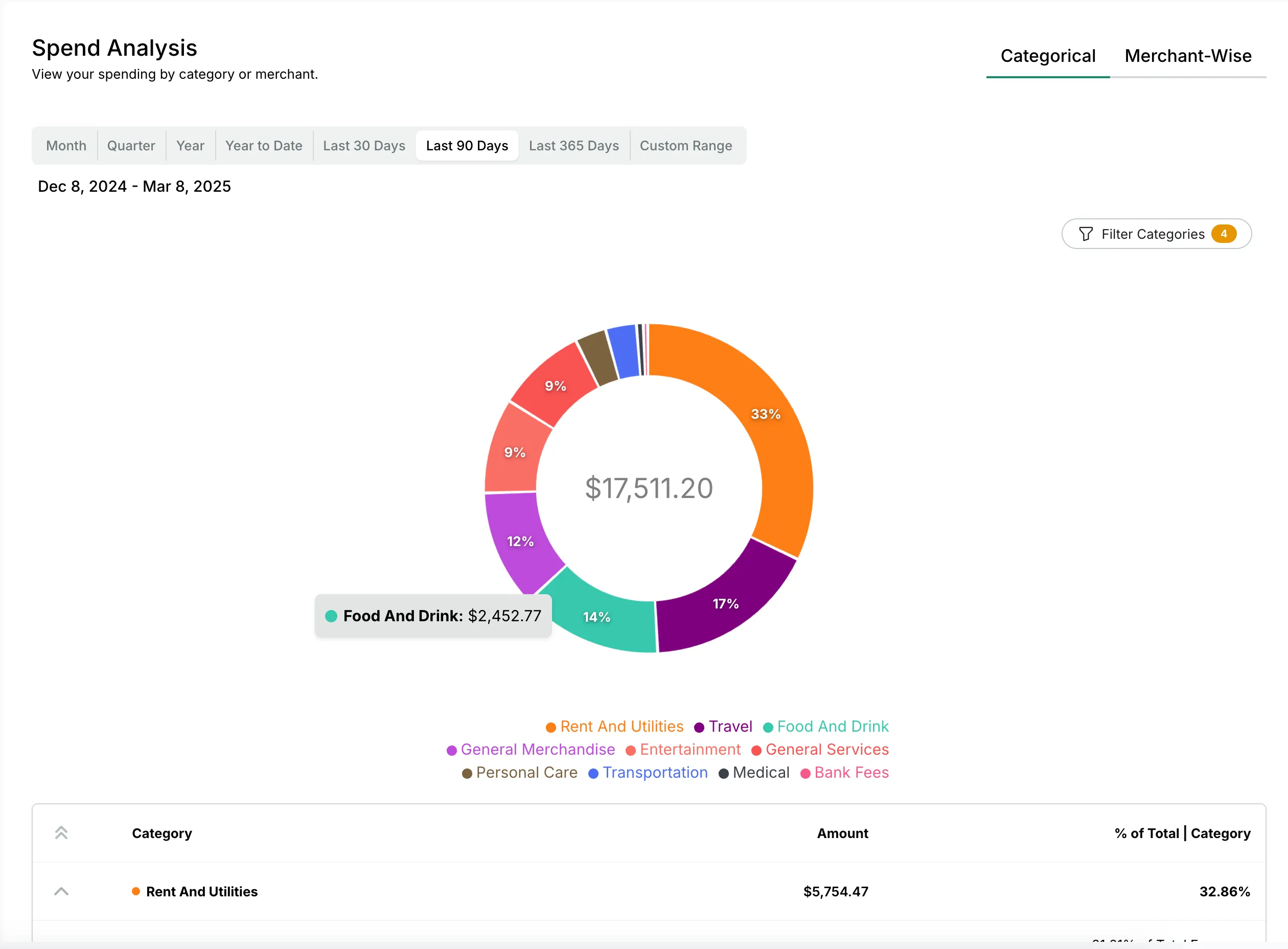Open the Filter Categories button

point(1156,234)
